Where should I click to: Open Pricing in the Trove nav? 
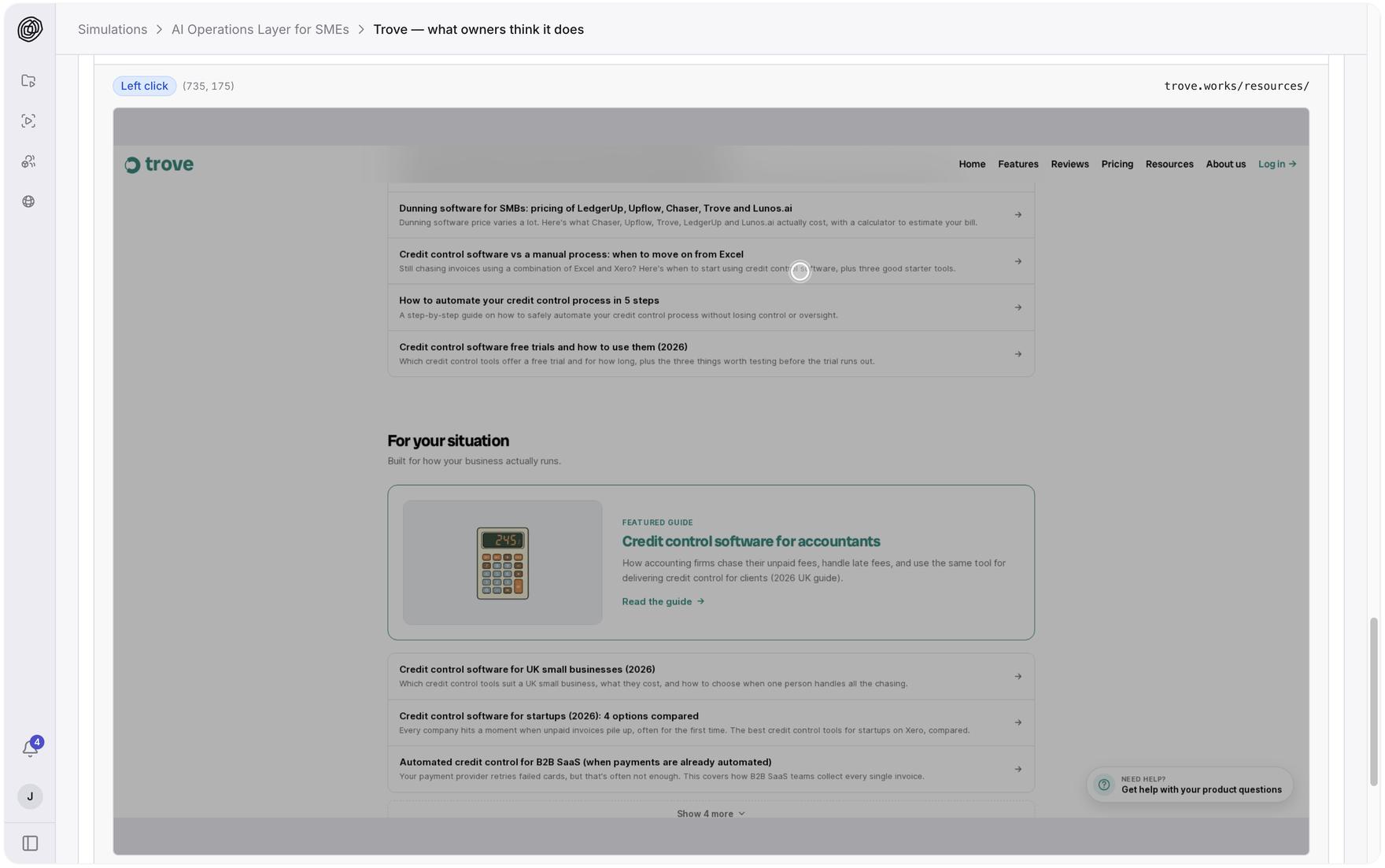coord(1117,164)
